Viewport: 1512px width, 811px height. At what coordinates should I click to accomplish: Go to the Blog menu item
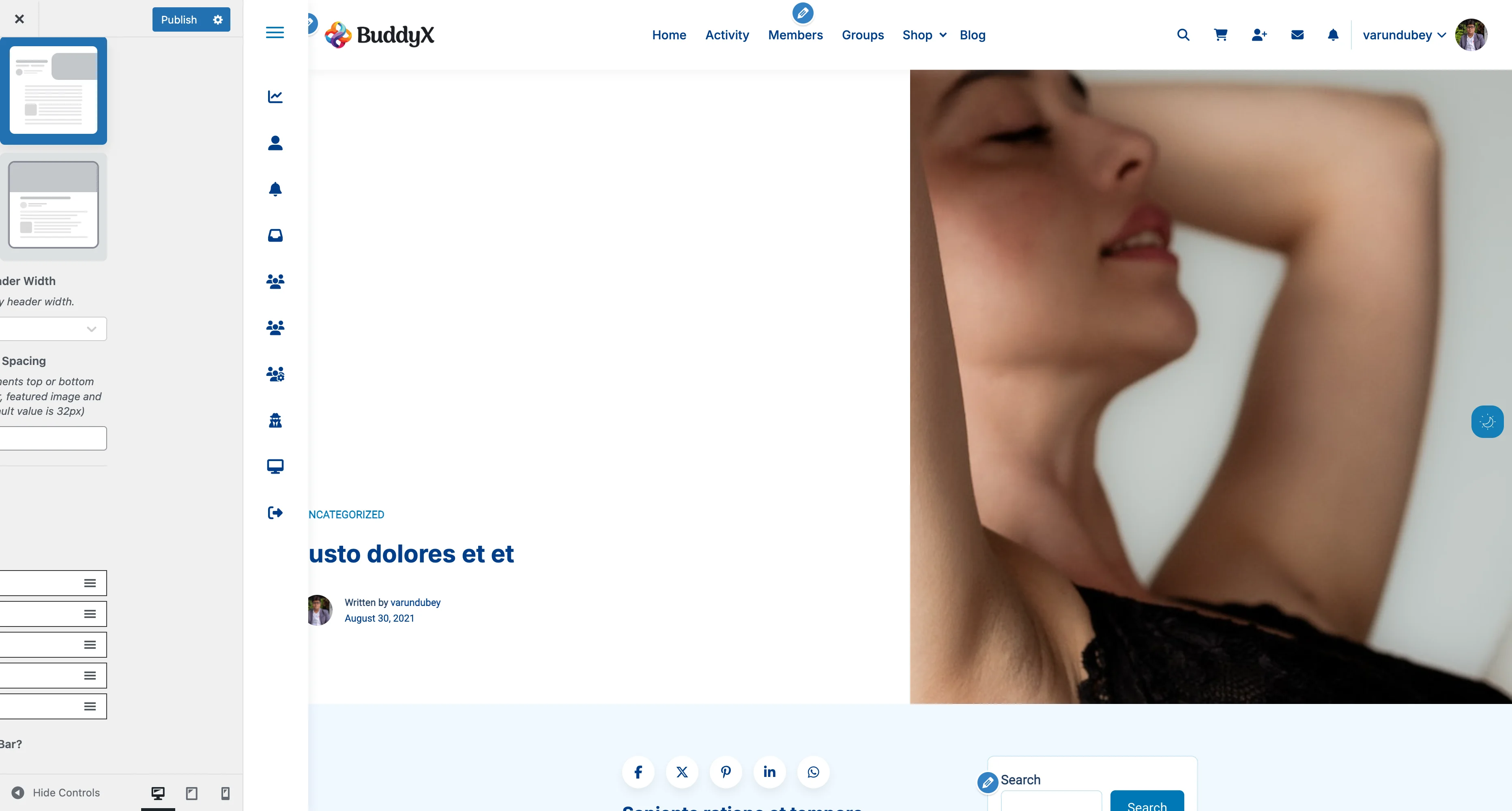973,35
